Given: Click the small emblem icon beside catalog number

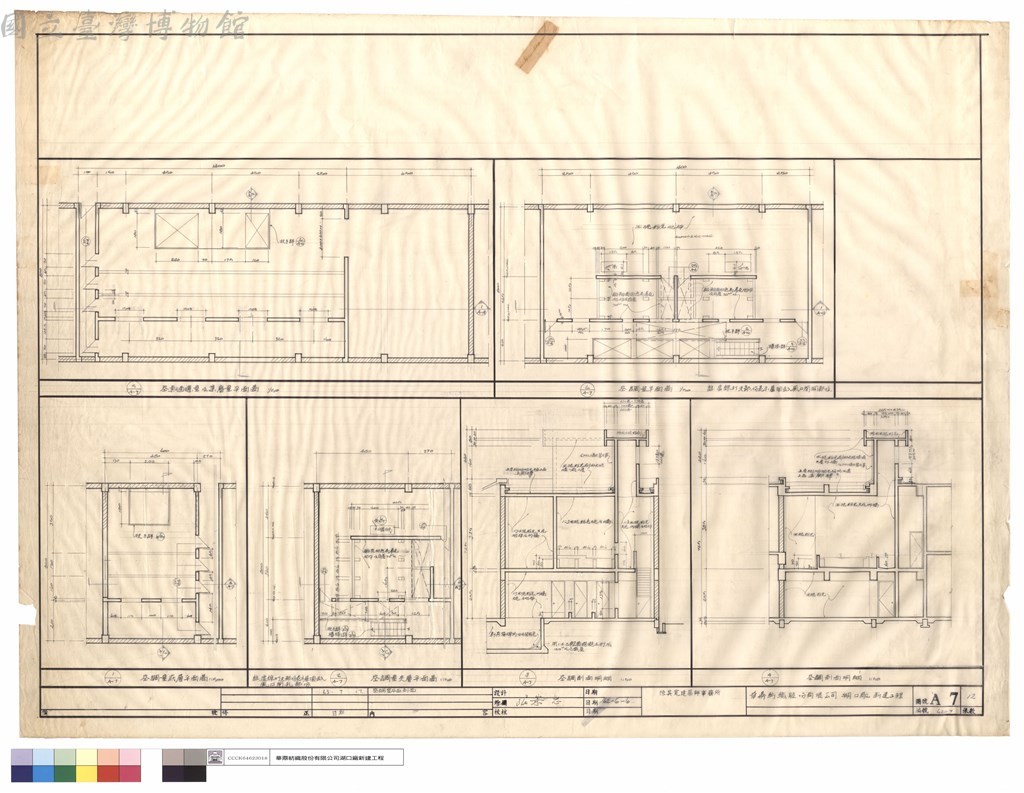Looking at the screenshot, I should pos(215,758).
